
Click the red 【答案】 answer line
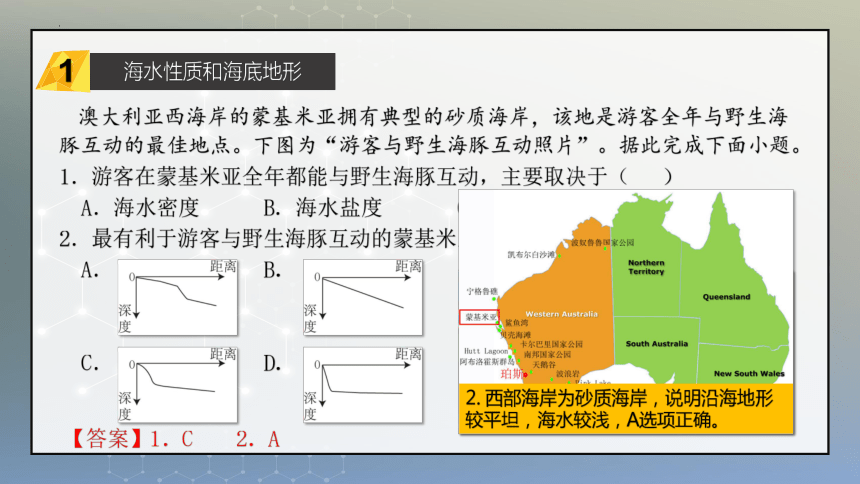[x=175, y=439]
